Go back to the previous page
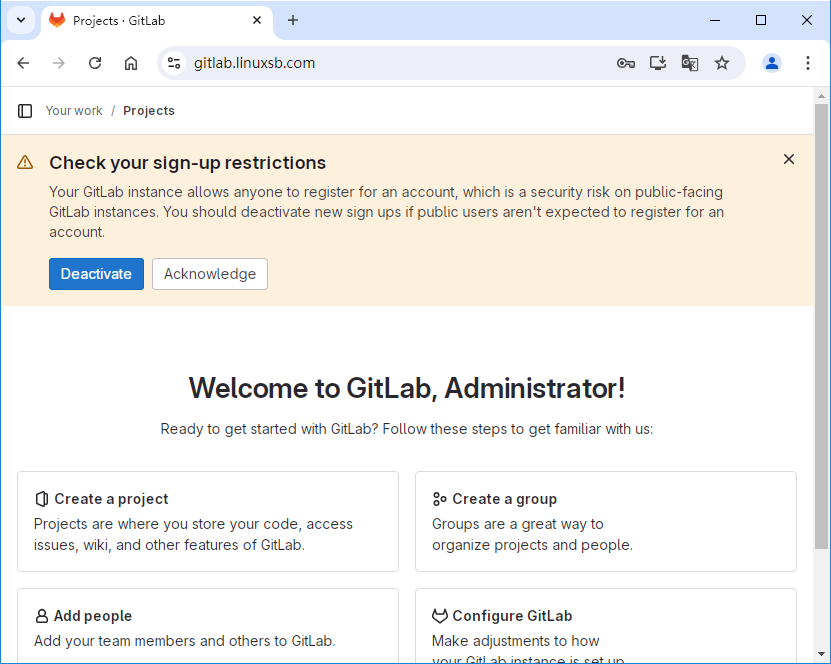This screenshot has height=664, width=831. coord(23,63)
